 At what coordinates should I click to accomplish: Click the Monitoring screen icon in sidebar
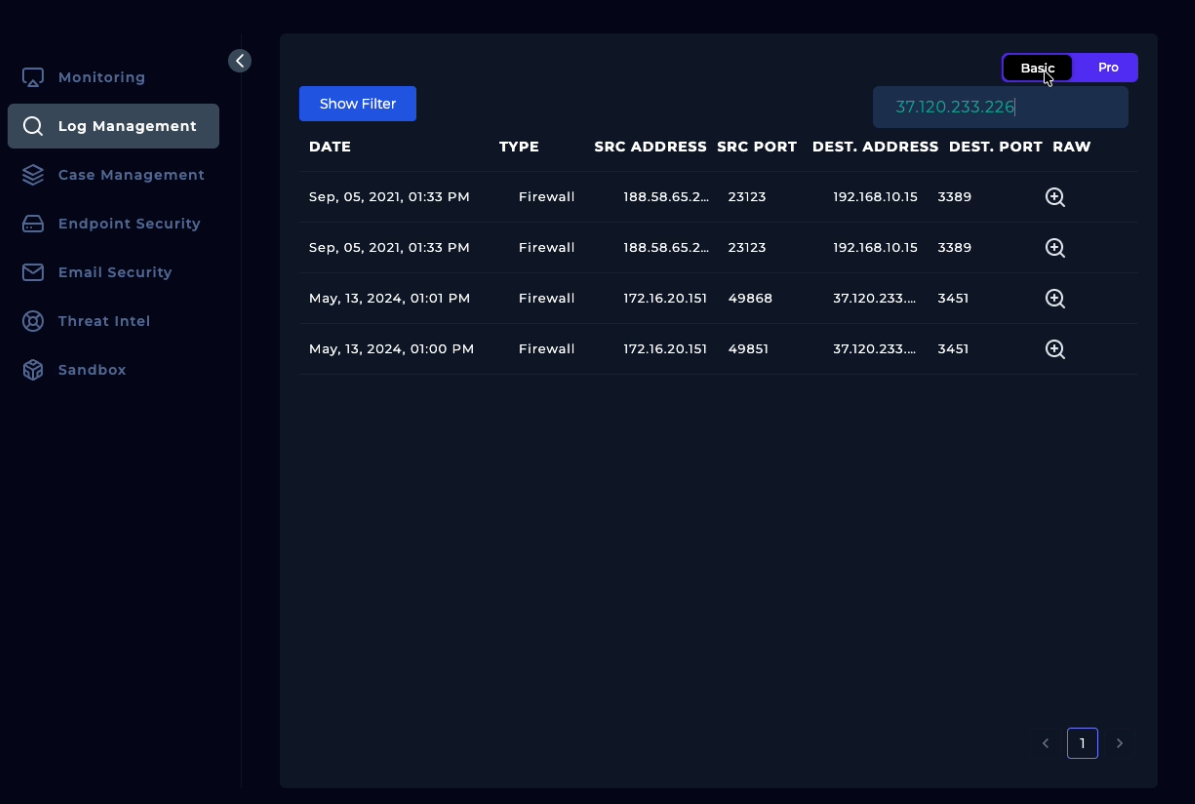[33, 77]
